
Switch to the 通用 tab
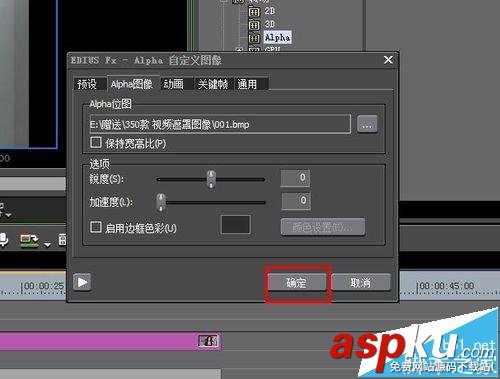[251, 84]
